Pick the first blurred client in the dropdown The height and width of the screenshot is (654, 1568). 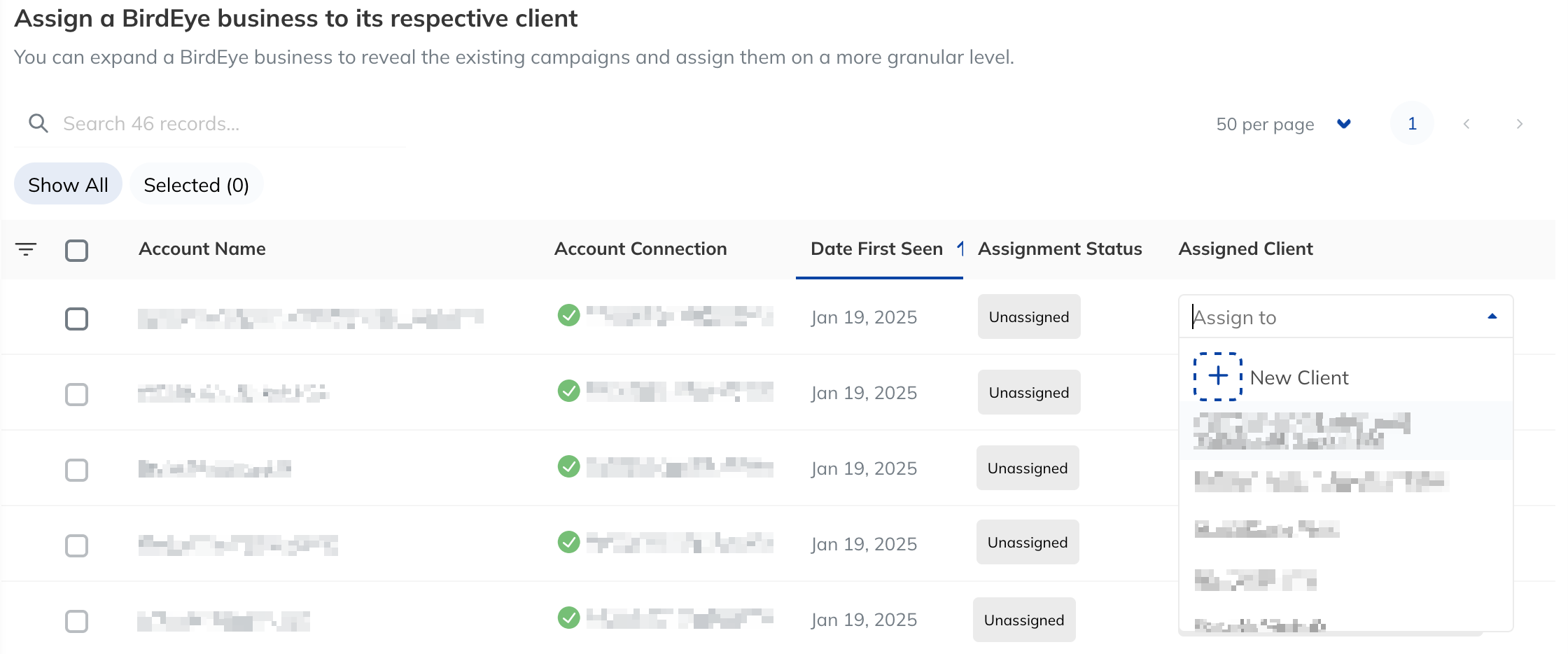pyautogui.click(x=1345, y=431)
